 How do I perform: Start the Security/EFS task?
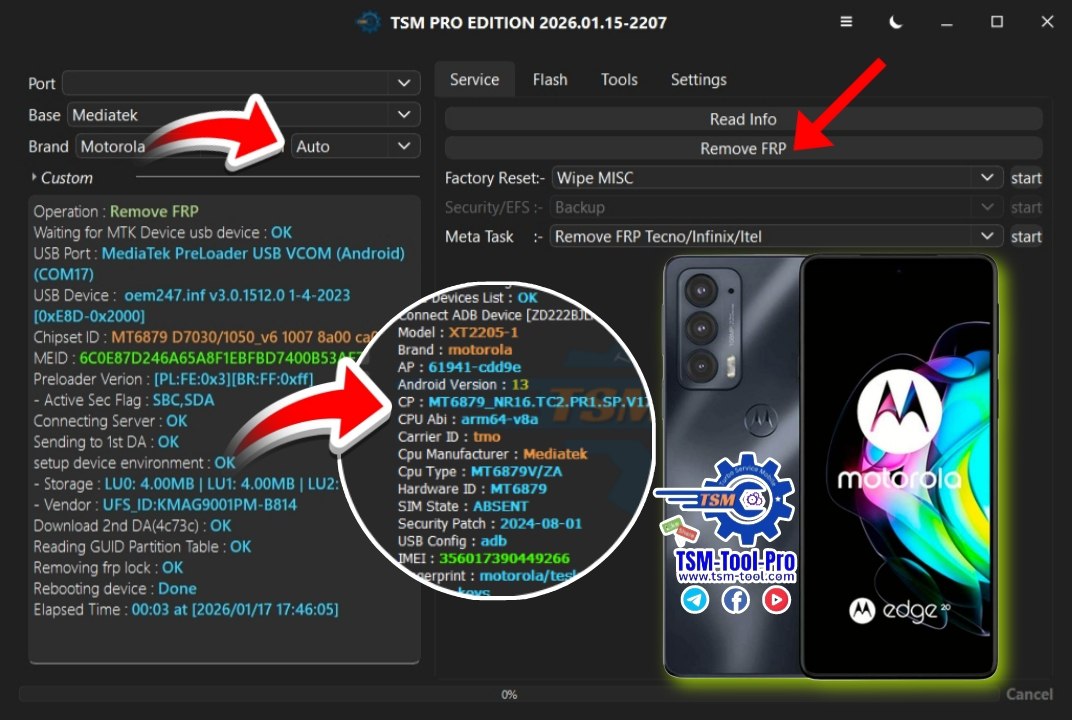tap(1026, 207)
